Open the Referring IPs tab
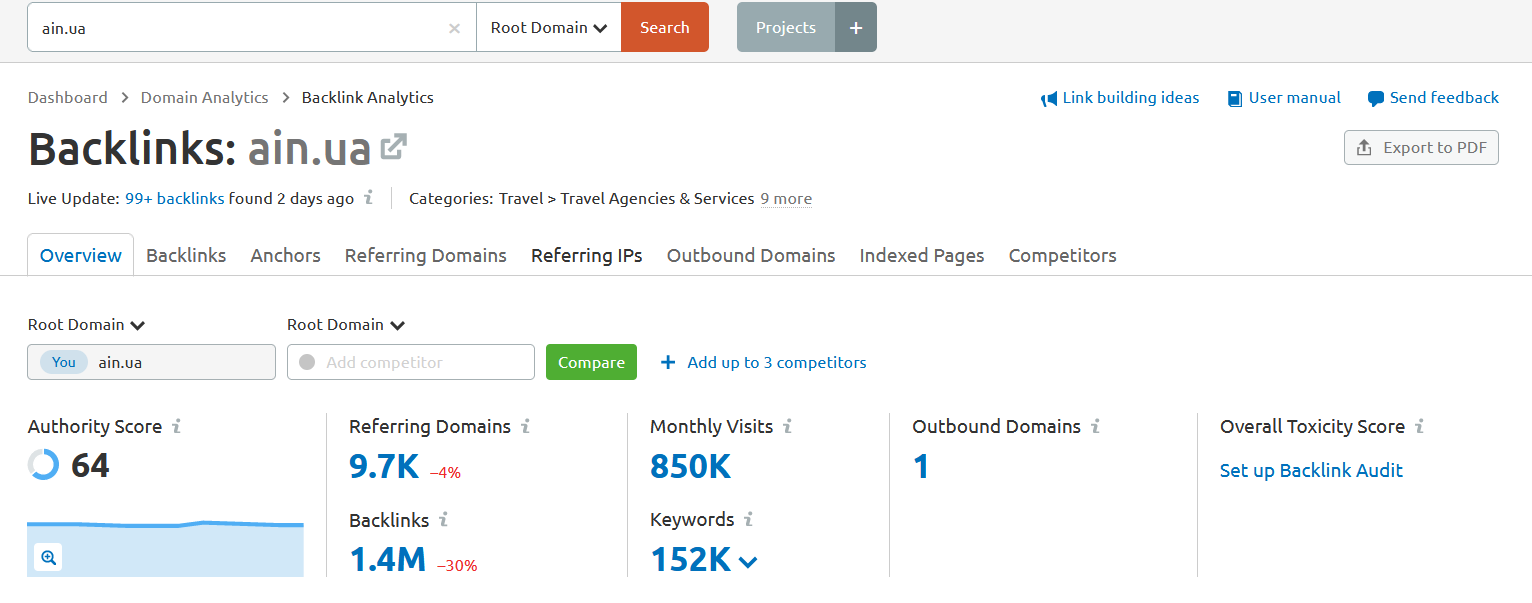This screenshot has width=1532, height=603. [587, 255]
